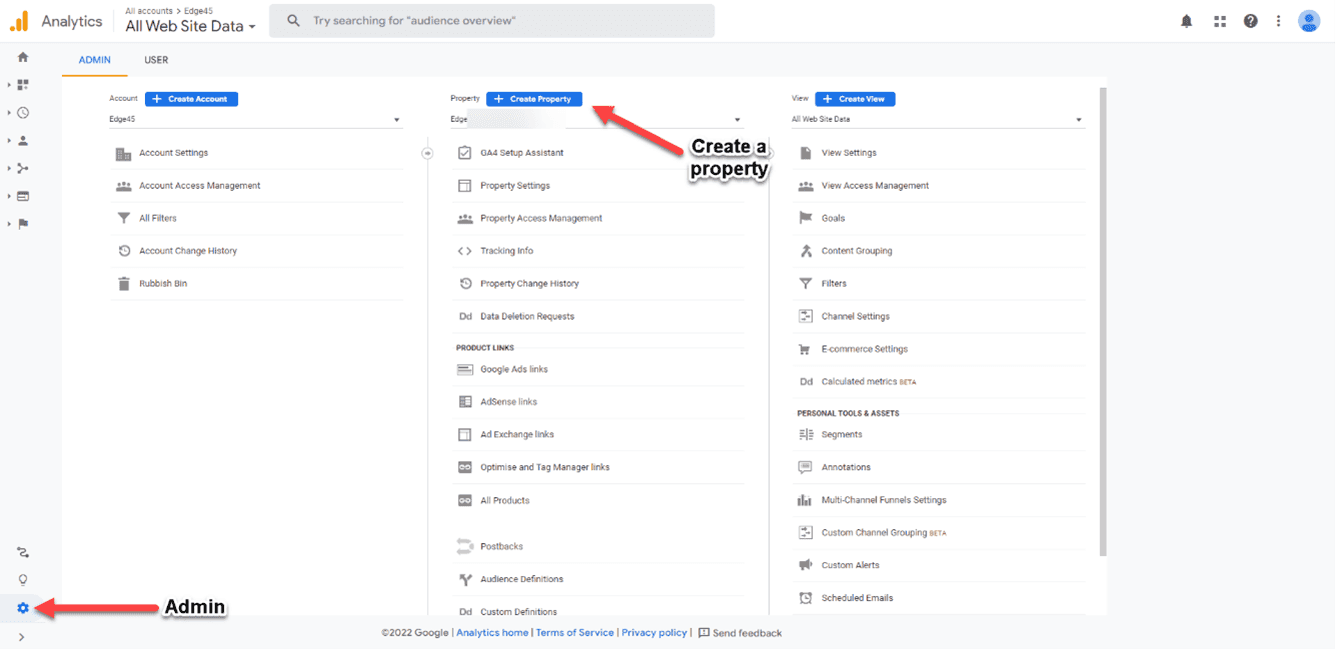Expand the Account selector dropdown showing Edge45
The image size is (1335, 649).
(x=255, y=120)
